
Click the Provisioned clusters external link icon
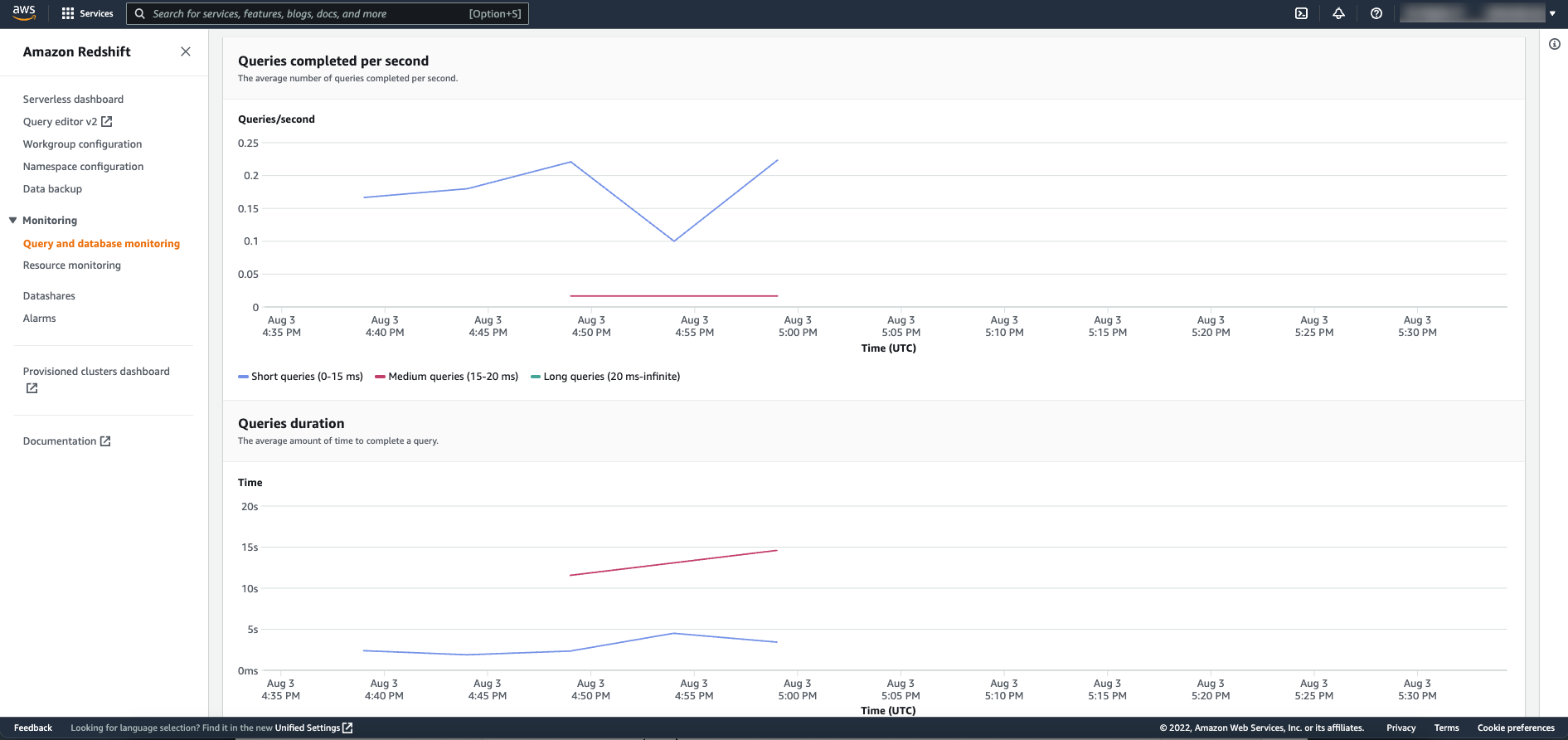(32, 388)
